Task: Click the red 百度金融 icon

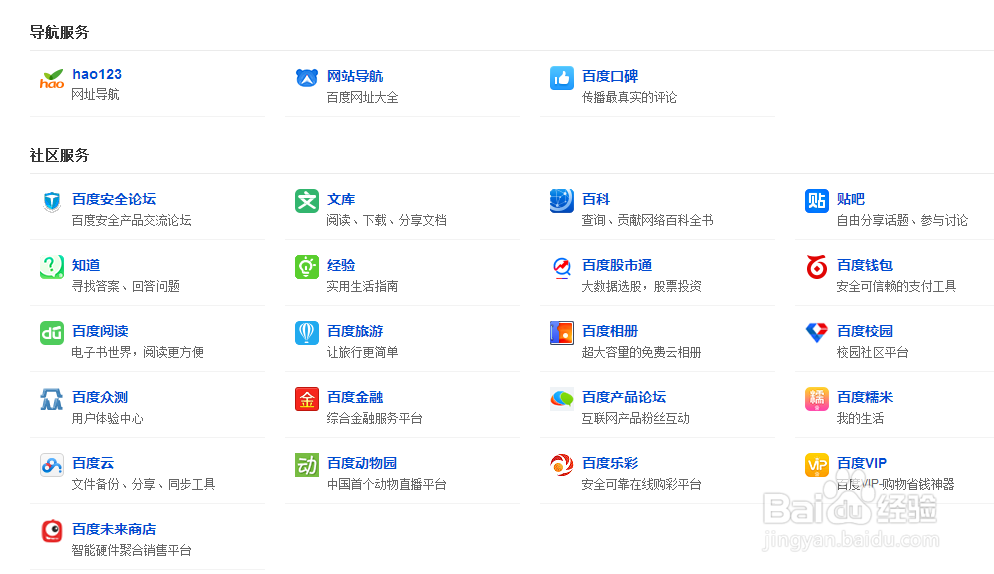Action: point(307,399)
